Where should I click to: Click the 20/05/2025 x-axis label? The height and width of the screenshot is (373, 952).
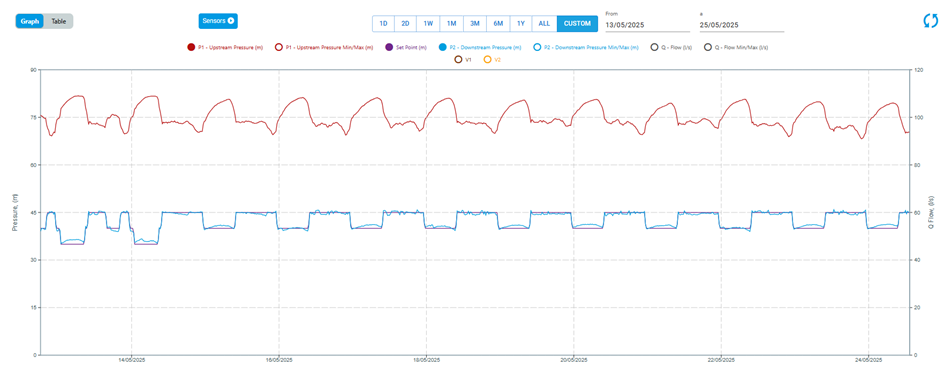point(573,360)
